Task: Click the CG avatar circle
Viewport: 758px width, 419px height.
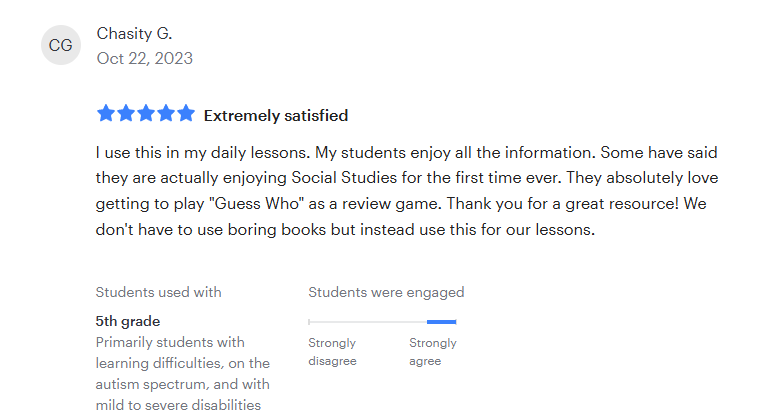Action: (x=60, y=45)
